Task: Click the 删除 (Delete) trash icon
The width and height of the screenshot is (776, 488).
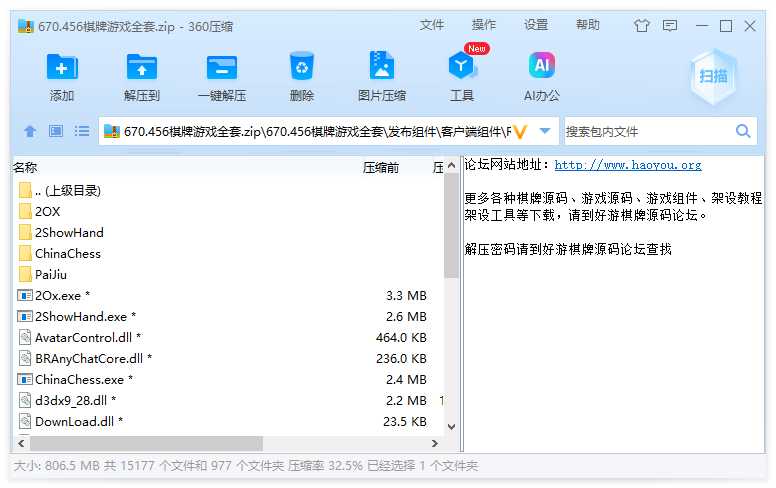Action: (x=301, y=66)
